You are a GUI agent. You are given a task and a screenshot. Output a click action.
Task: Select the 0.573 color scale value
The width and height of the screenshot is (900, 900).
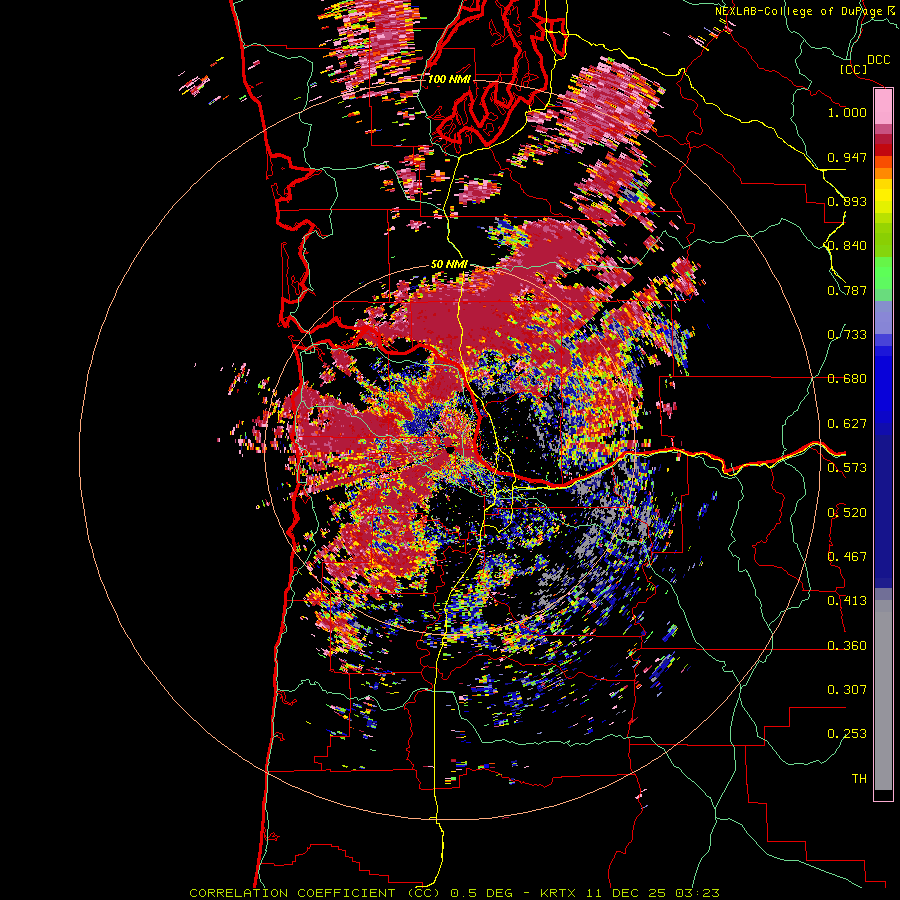[x=847, y=468]
